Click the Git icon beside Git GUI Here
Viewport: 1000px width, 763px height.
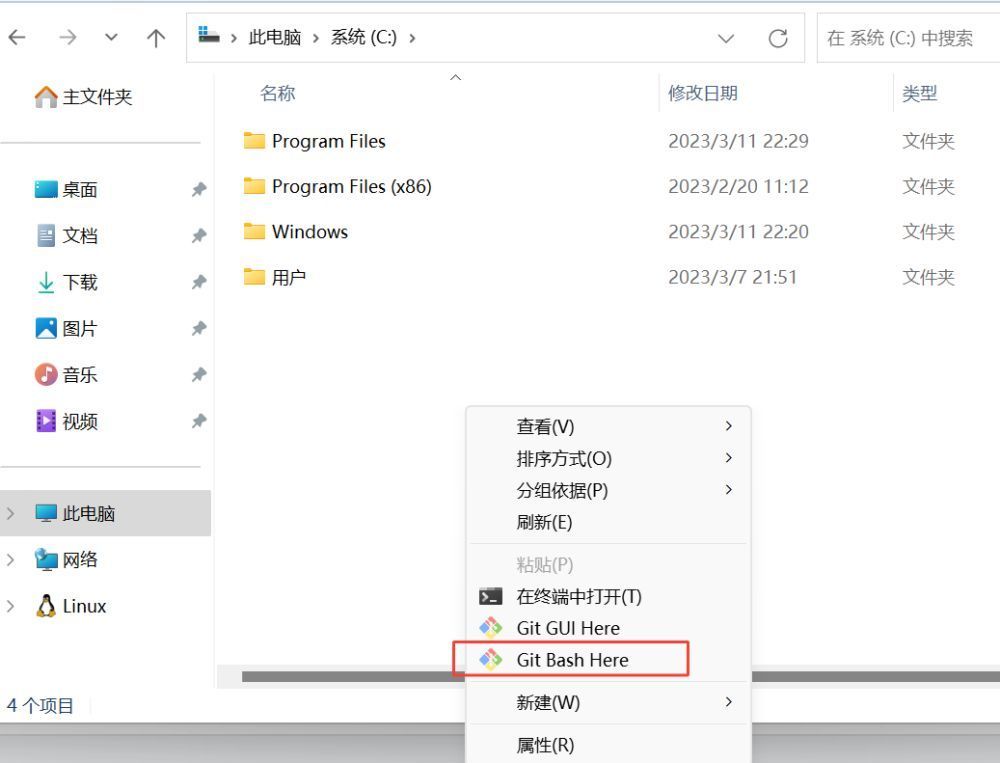pos(490,628)
